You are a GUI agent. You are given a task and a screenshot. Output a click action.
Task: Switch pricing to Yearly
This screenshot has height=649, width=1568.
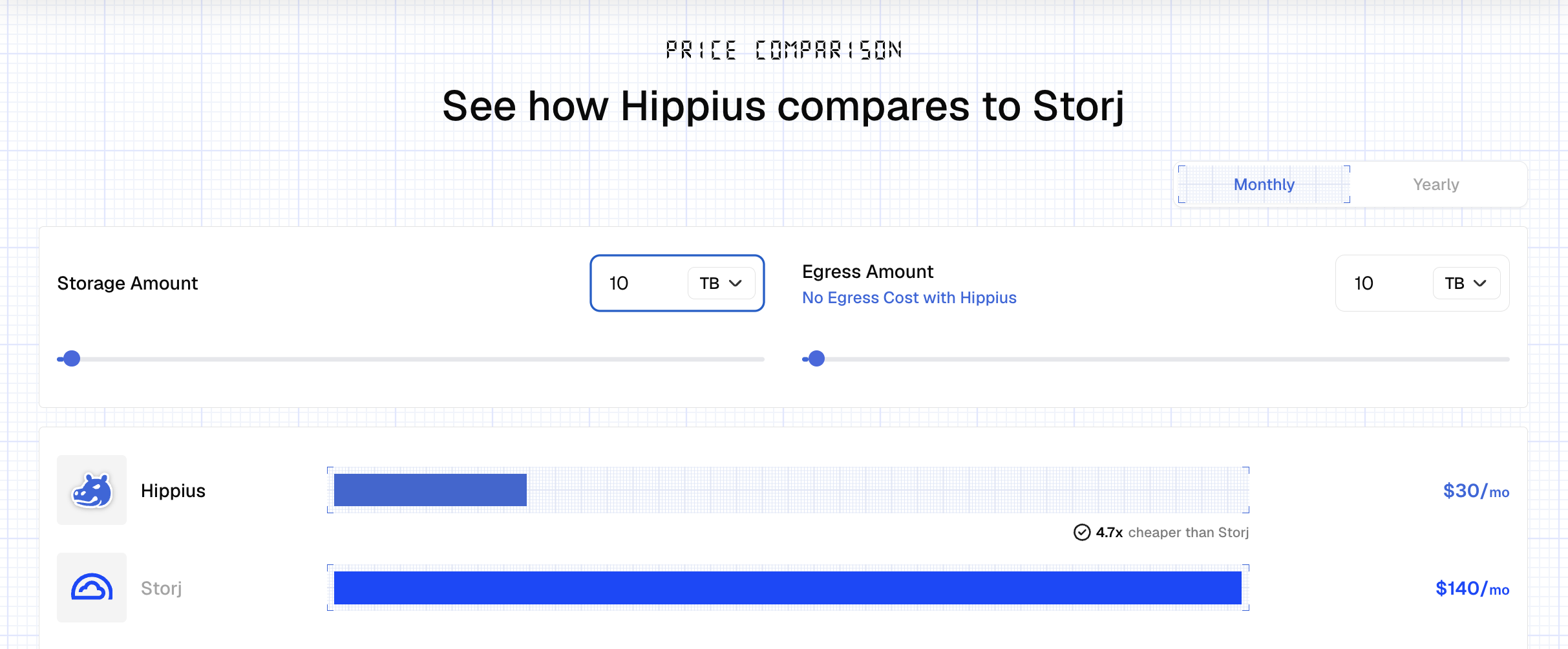[x=1436, y=184]
